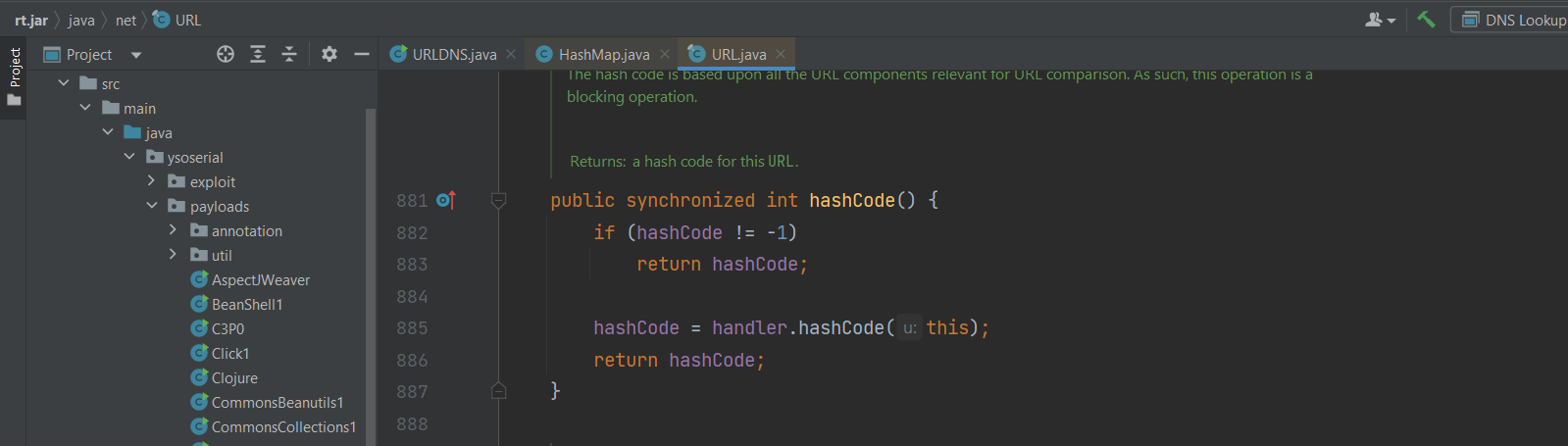Open the Project view dropdown
1568x446 pixels.
point(136,55)
